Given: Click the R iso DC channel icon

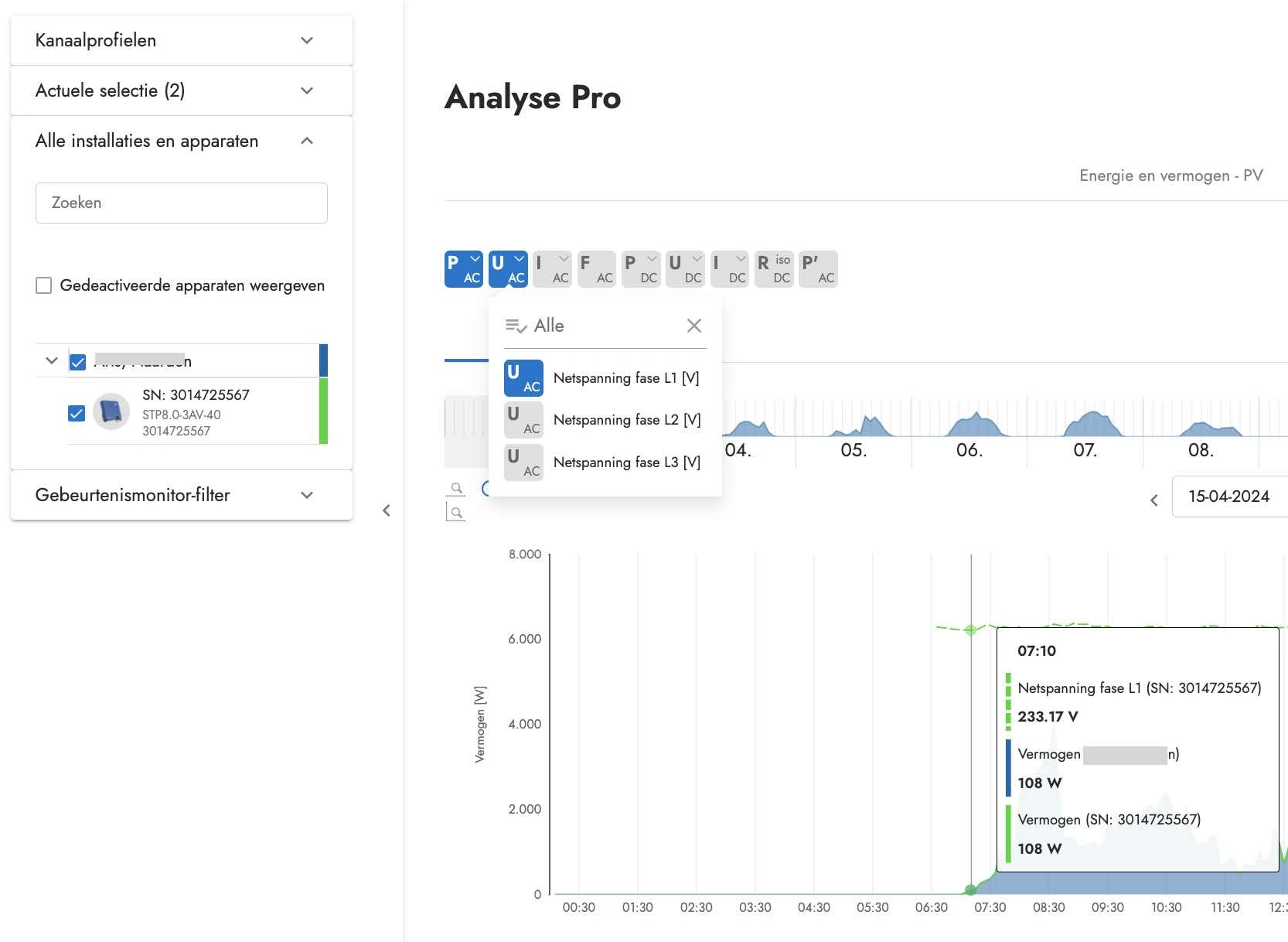Looking at the screenshot, I should point(774,269).
